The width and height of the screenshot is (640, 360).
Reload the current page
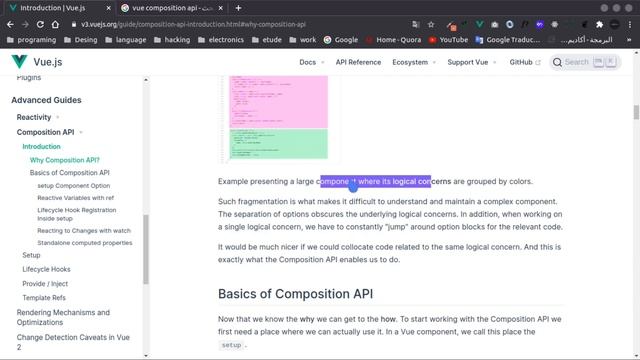[40, 24]
